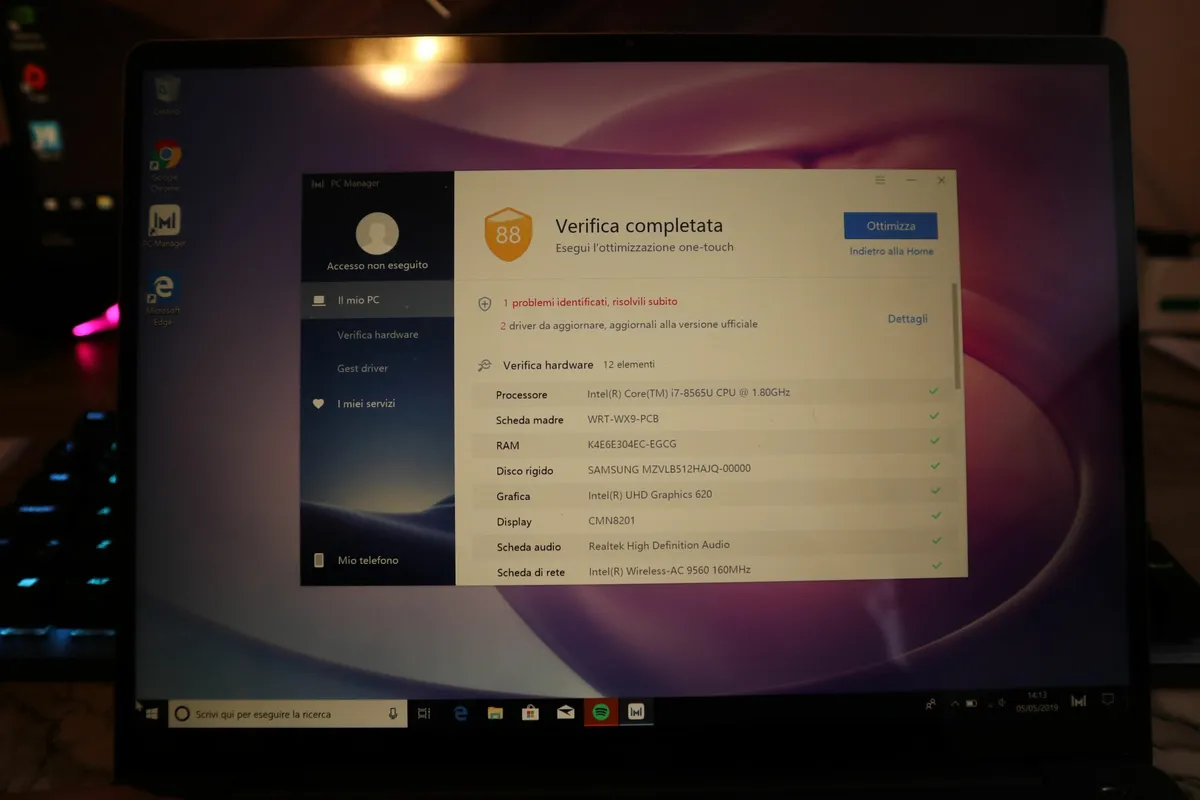Screen dimensions: 1200x800
Task: Open the PC Manager hamburger menu
Action: point(880,180)
